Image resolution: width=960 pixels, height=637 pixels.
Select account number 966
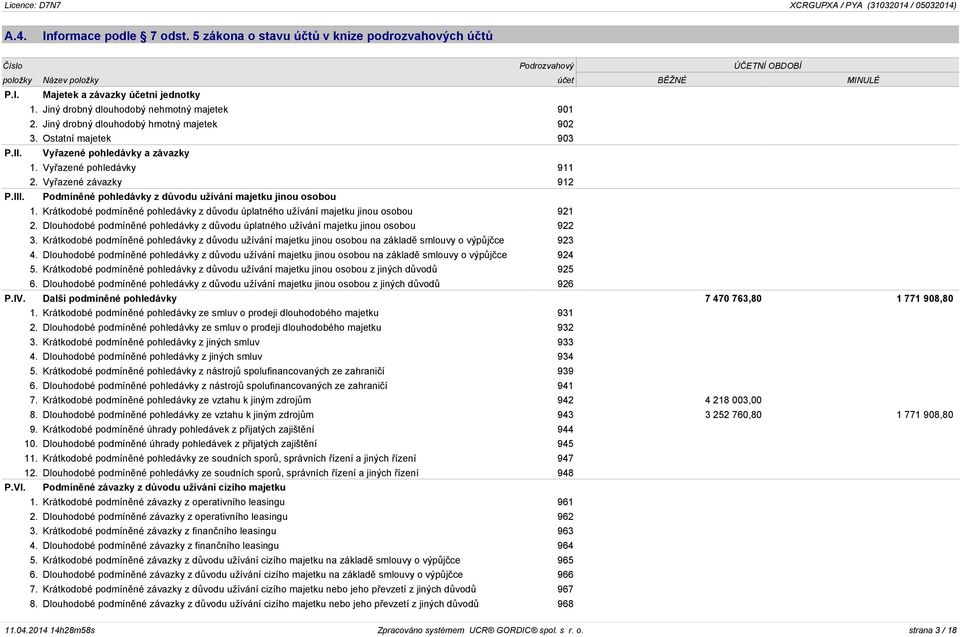pyautogui.click(x=565, y=575)
